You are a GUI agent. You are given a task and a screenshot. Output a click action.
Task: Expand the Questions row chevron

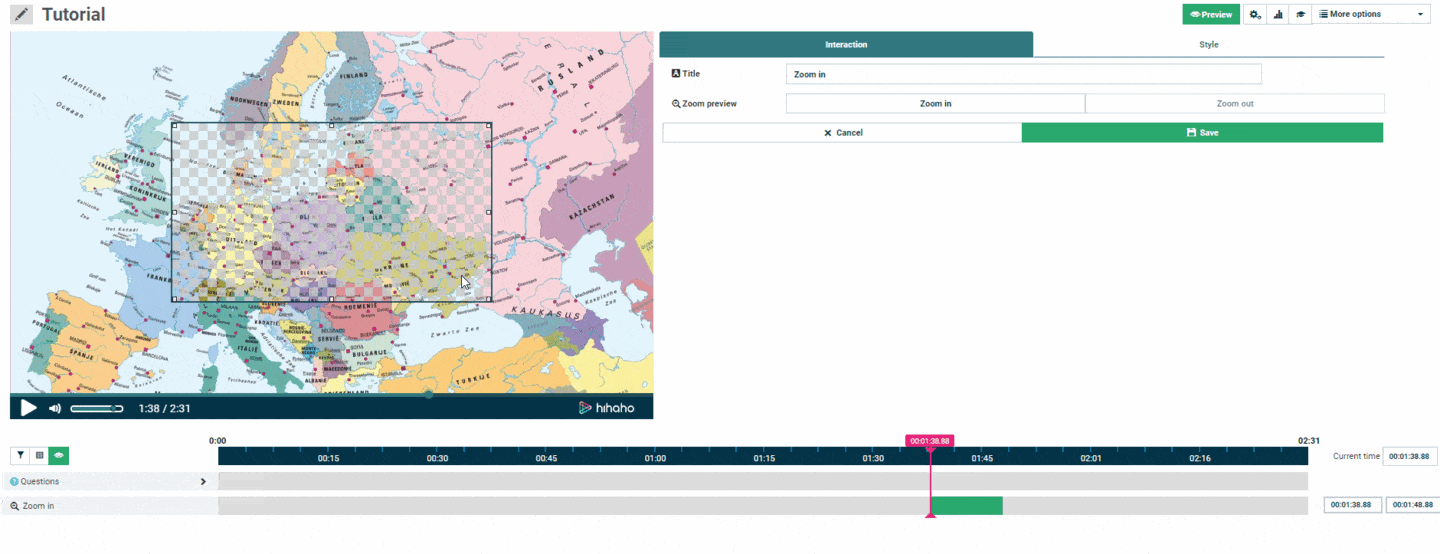203,481
